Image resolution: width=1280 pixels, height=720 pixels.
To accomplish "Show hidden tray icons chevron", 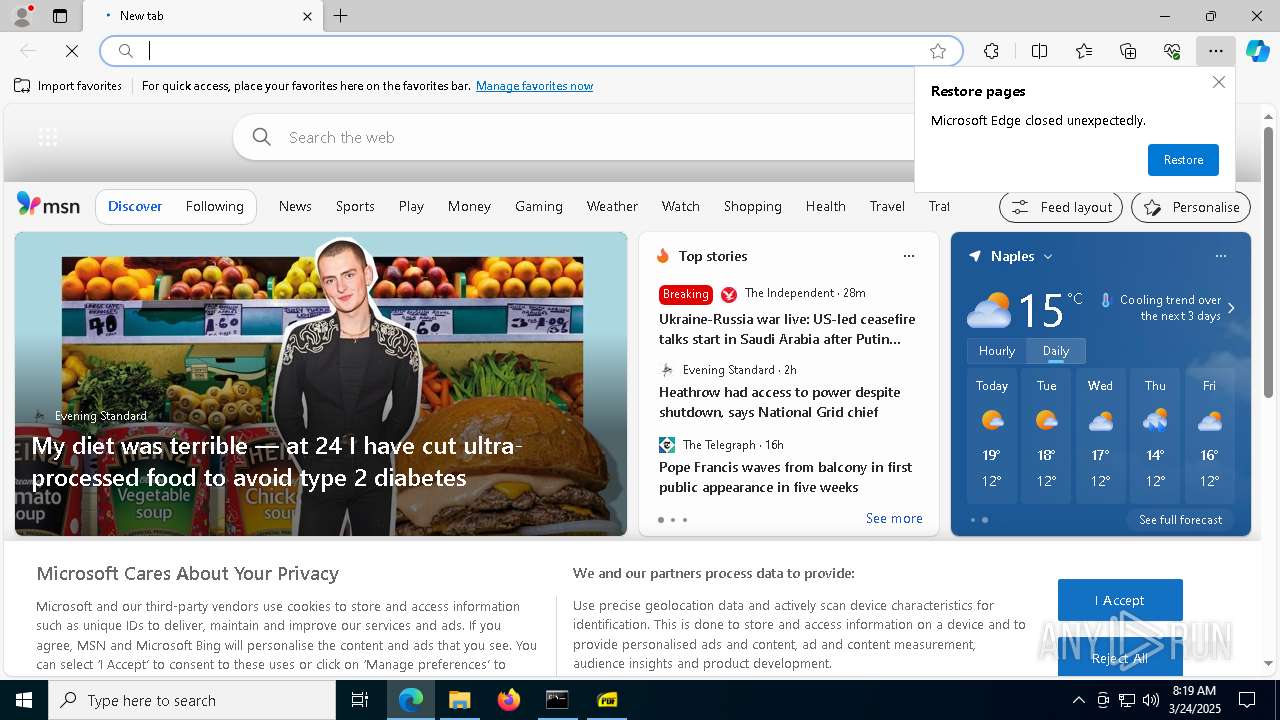I will (1078, 700).
